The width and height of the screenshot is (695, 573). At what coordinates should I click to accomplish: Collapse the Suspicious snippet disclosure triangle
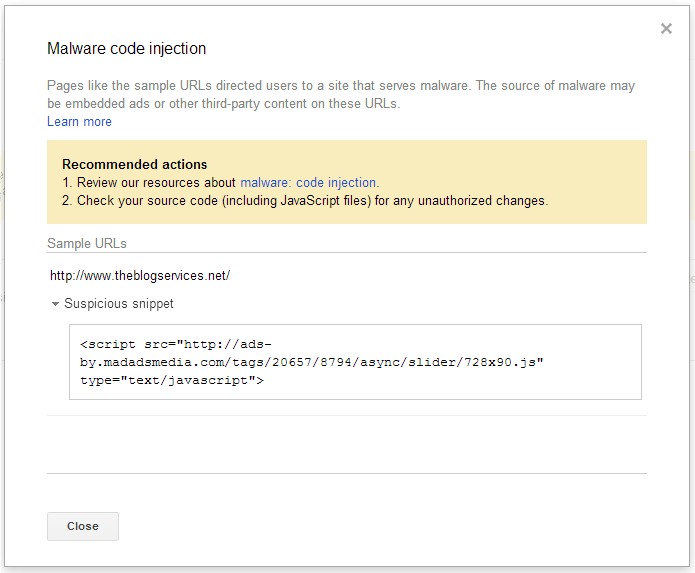coord(55,304)
